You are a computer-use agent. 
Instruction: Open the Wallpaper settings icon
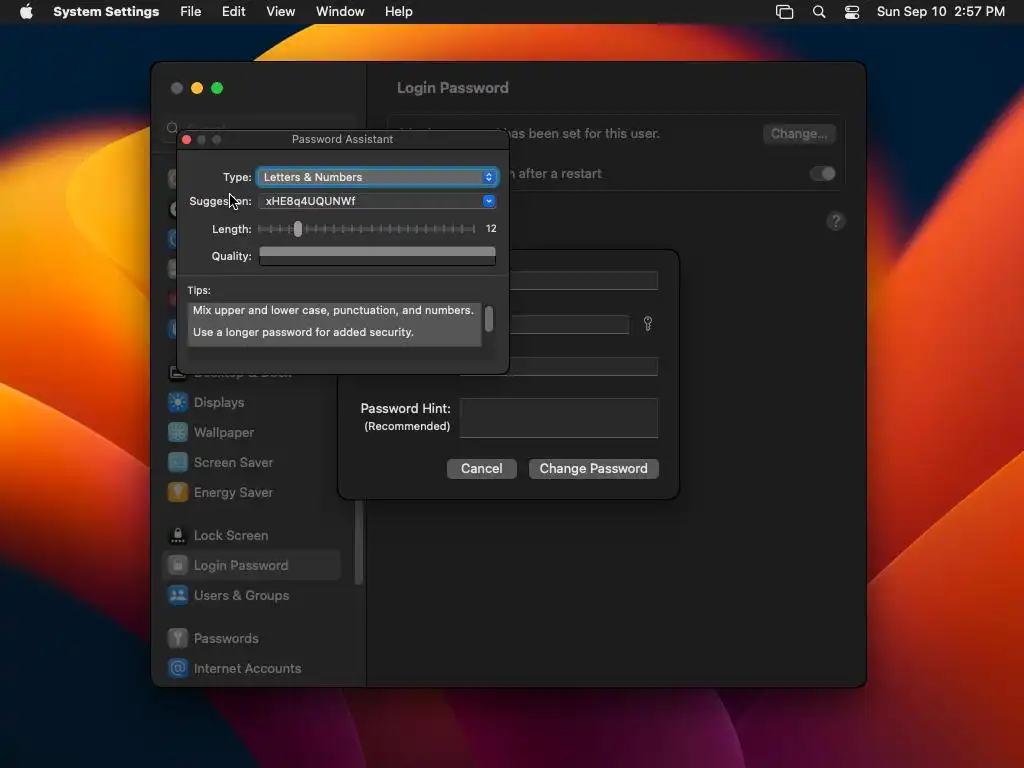tap(178, 432)
